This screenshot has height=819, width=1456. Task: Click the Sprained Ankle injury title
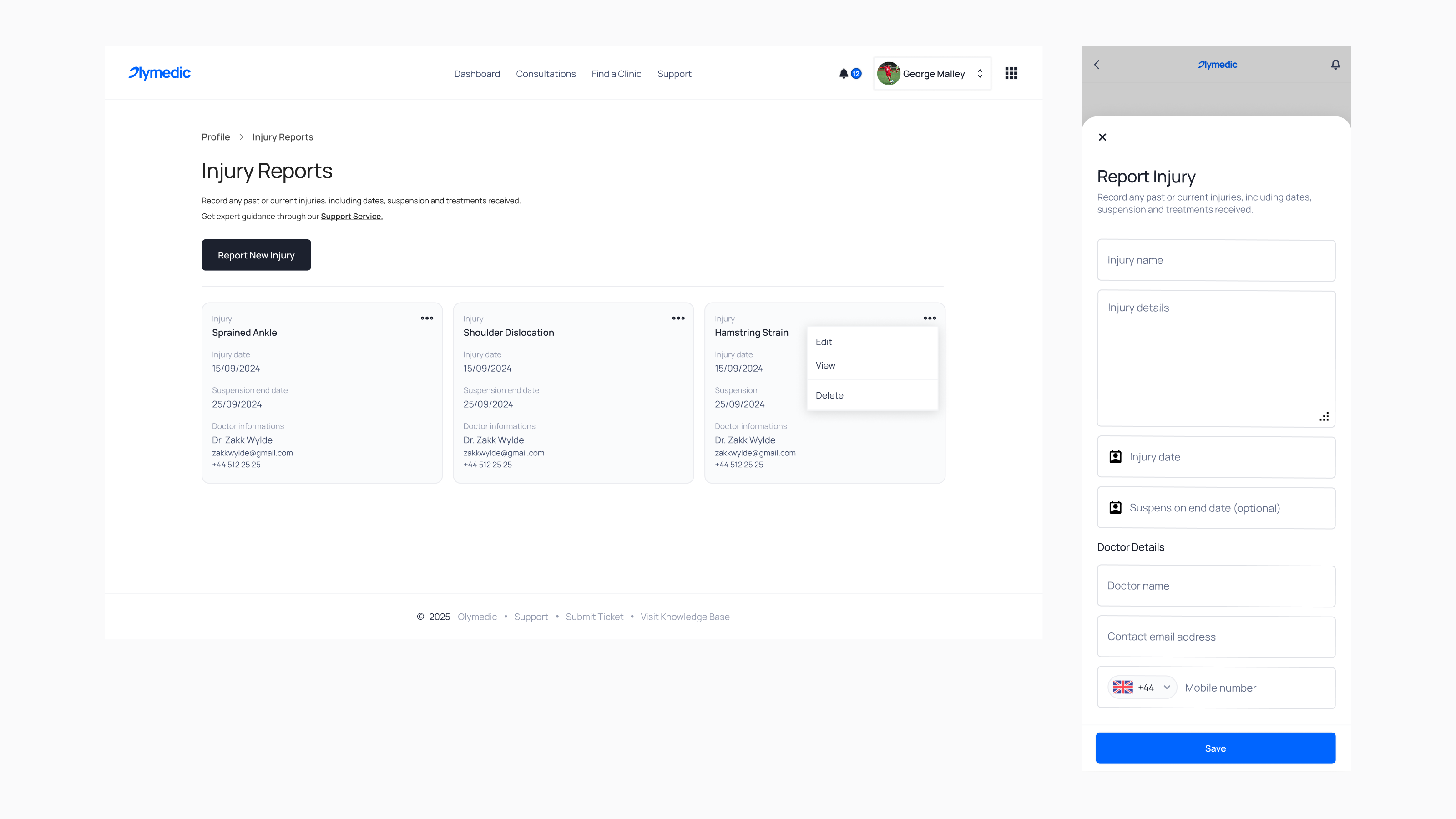pos(244,332)
